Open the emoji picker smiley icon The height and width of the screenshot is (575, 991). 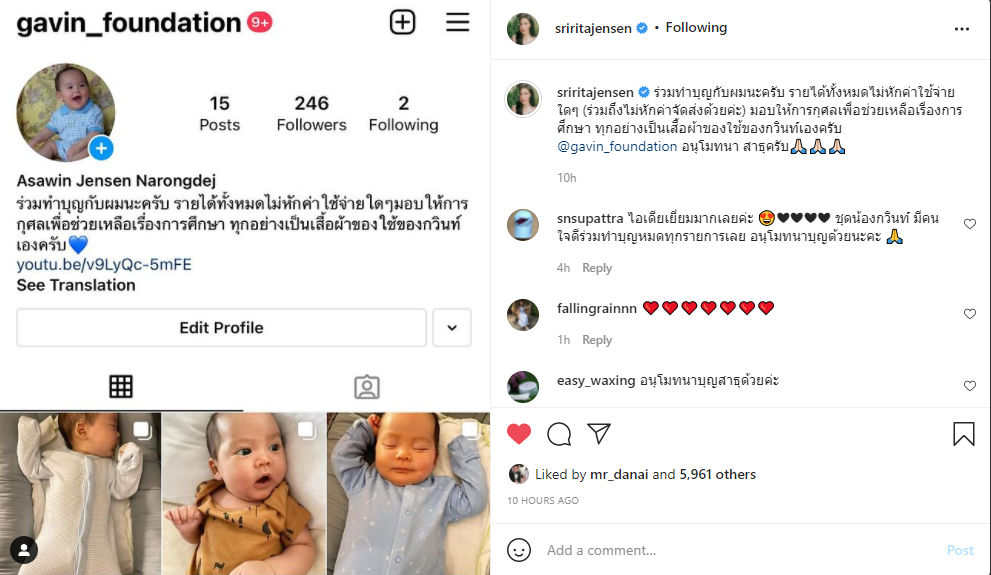(519, 550)
